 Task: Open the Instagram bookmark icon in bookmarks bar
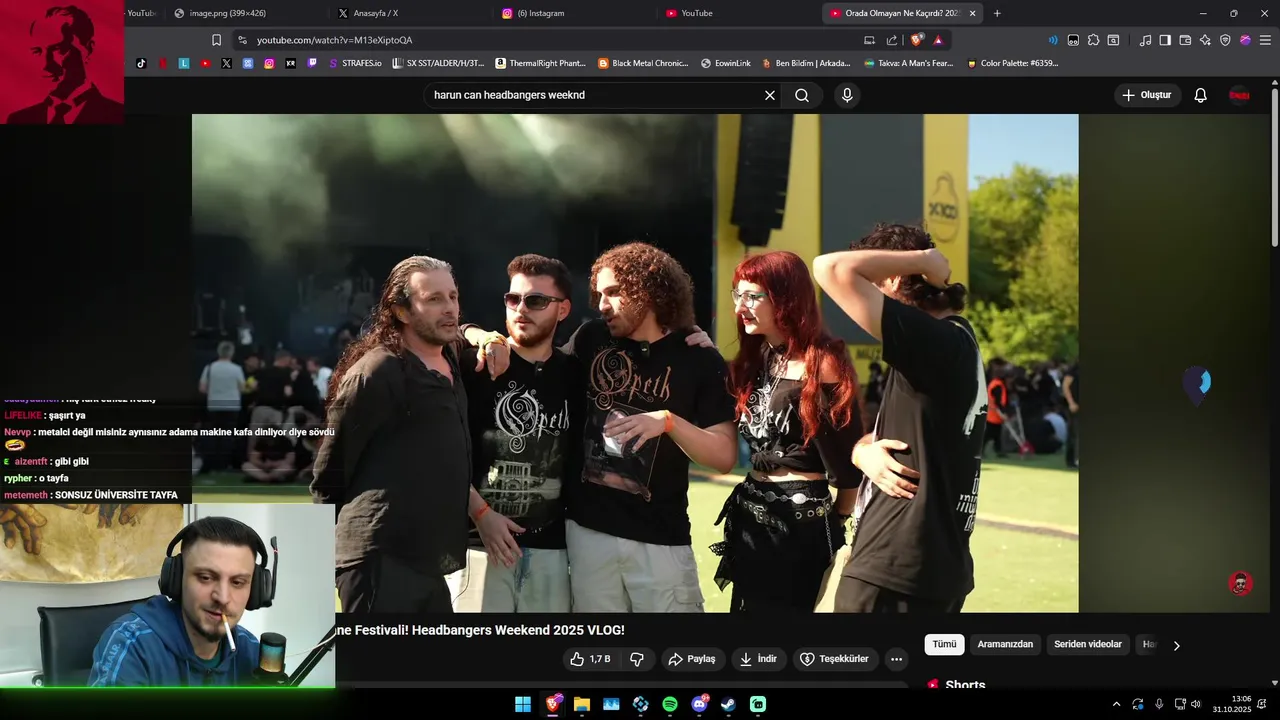269,63
